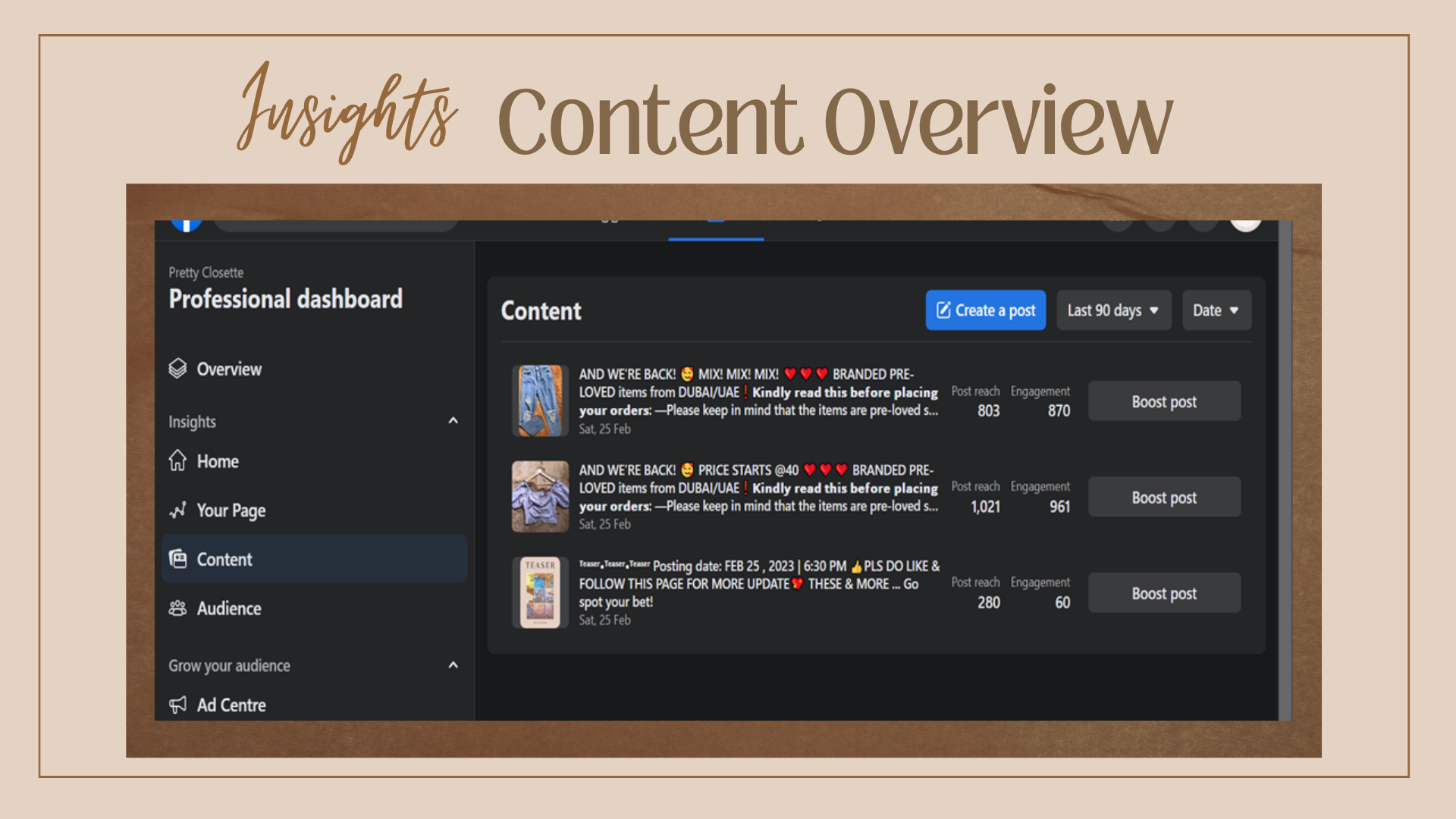Click the Content icon in sidebar
This screenshot has height=819, width=1456.
(x=177, y=559)
